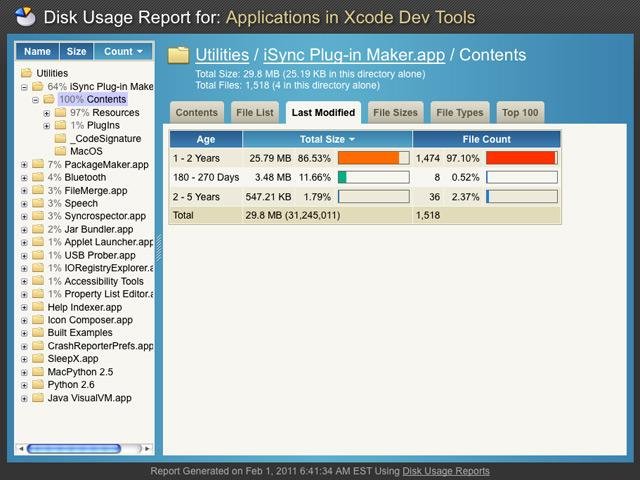Click the Property List Editor folder icon
The width and height of the screenshot is (640, 480).
point(38,294)
